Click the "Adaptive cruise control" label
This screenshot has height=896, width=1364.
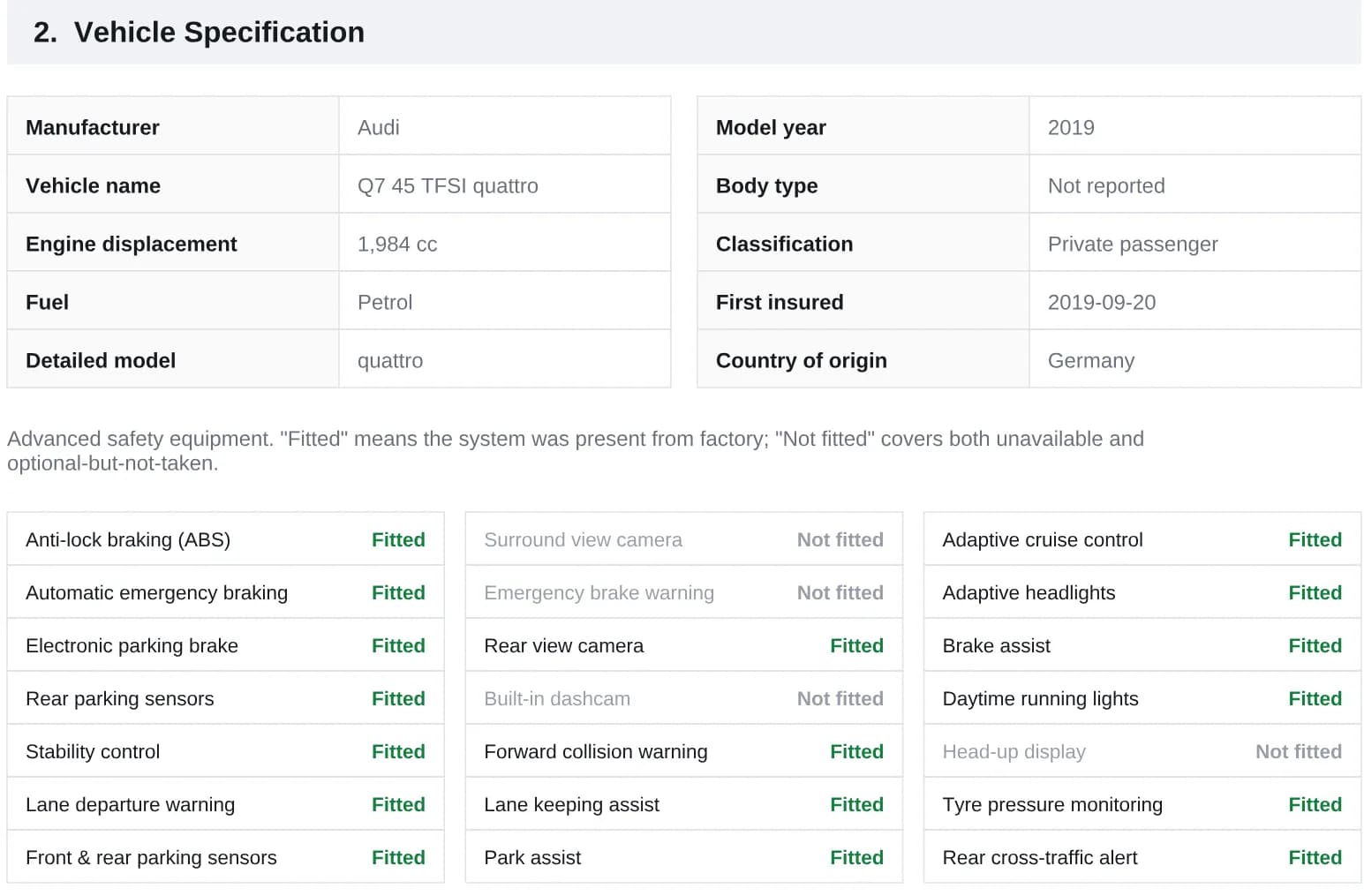click(1043, 539)
